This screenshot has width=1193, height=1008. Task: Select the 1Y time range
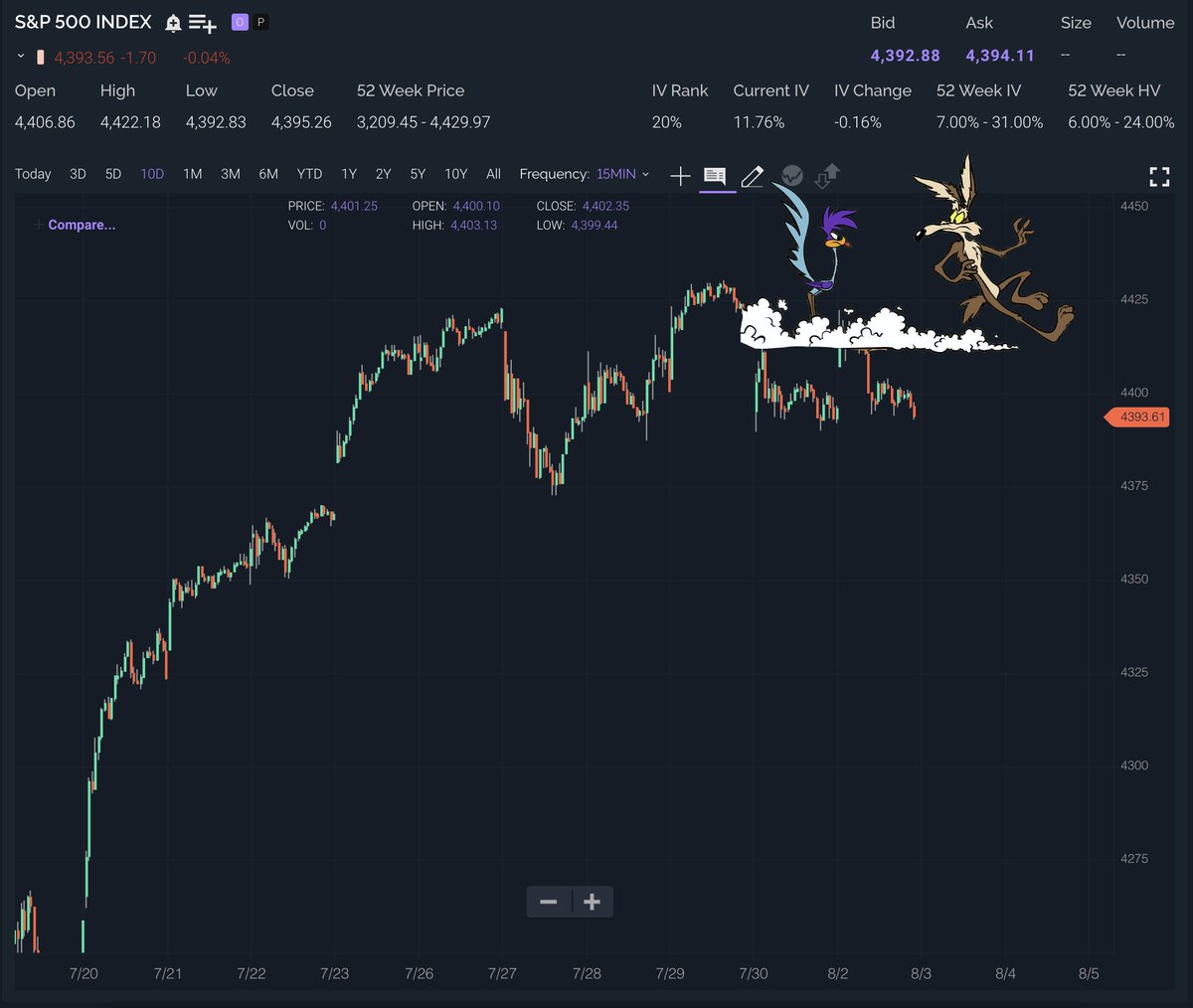point(349,174)
